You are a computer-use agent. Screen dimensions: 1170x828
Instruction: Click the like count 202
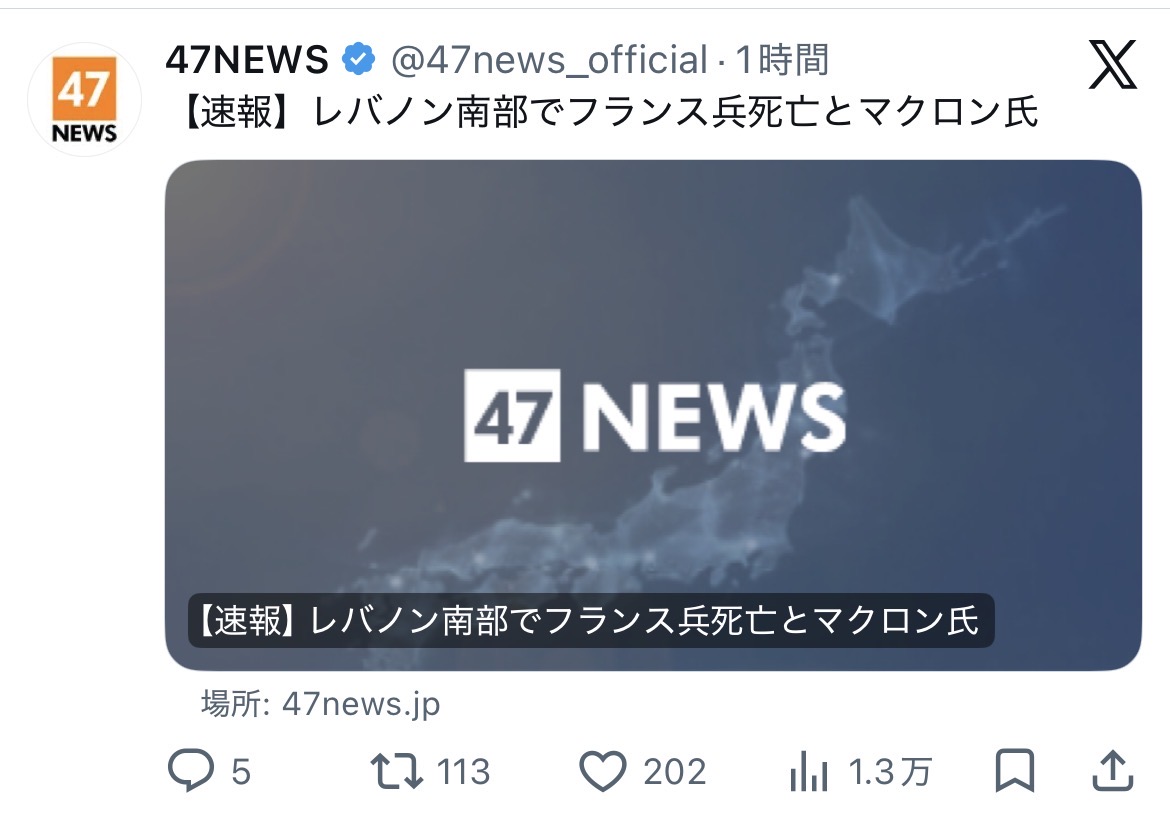(675, 772)
